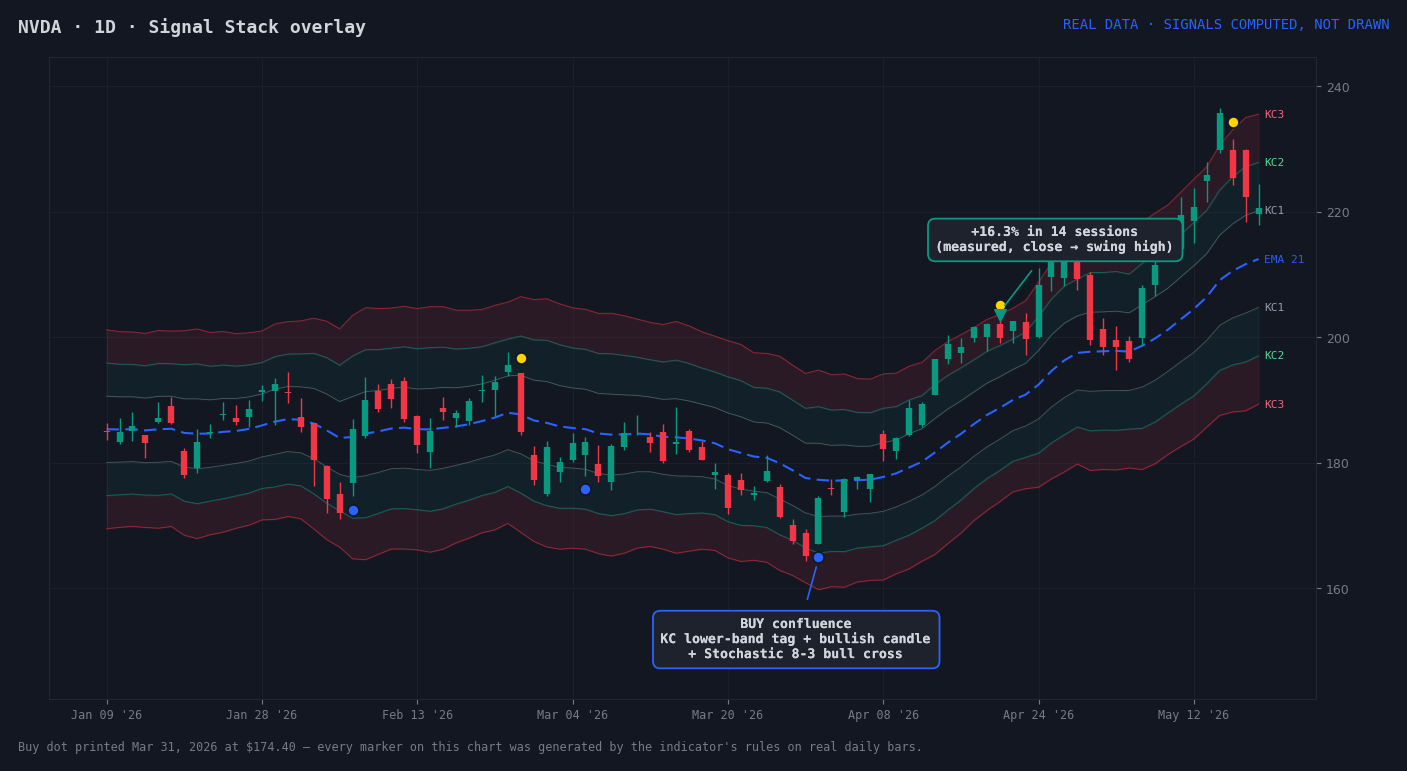Viewport: 1407px width, 771px height.
Task: Click the yellow dot at the +16.3% callout pointer
Action: [1000, 305]
